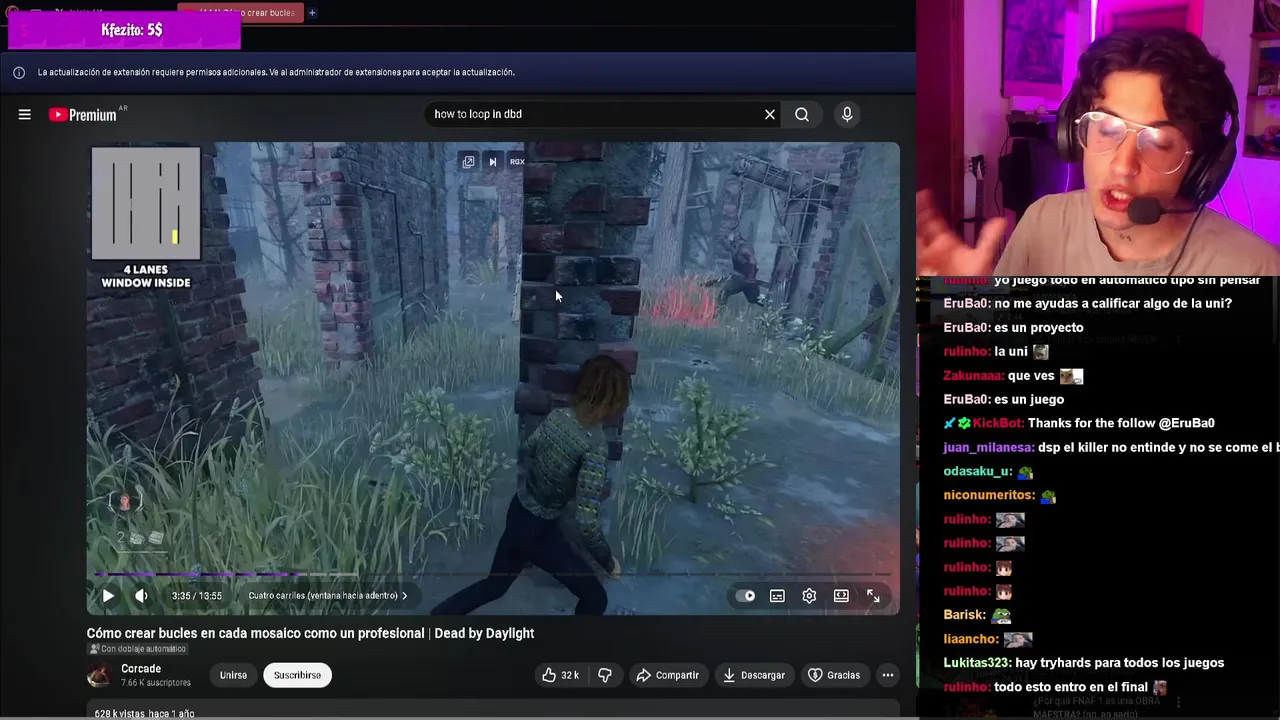Open pop-out icon at top of video

pos(468,161)
